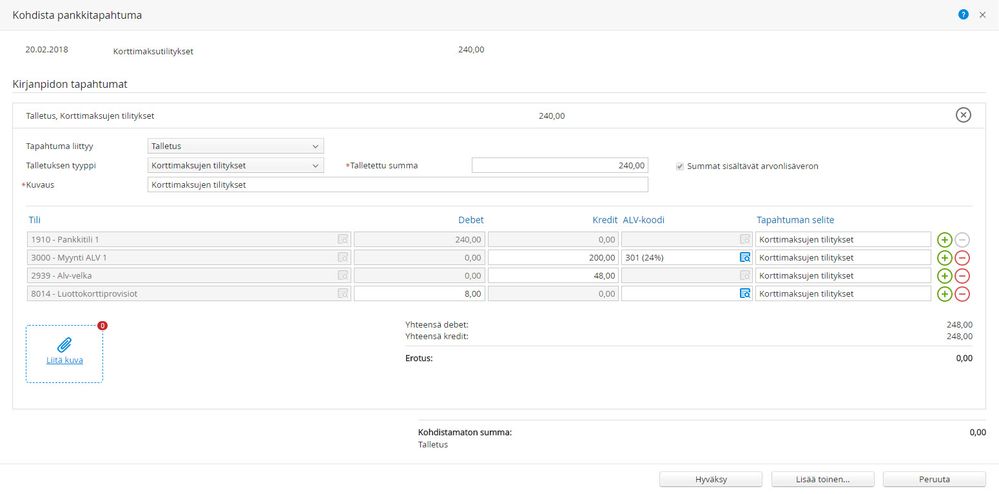Screen dimensions: 999x494
Task: Open the Tapahtuma liittyy dropdown
Action: coord(235,146)
